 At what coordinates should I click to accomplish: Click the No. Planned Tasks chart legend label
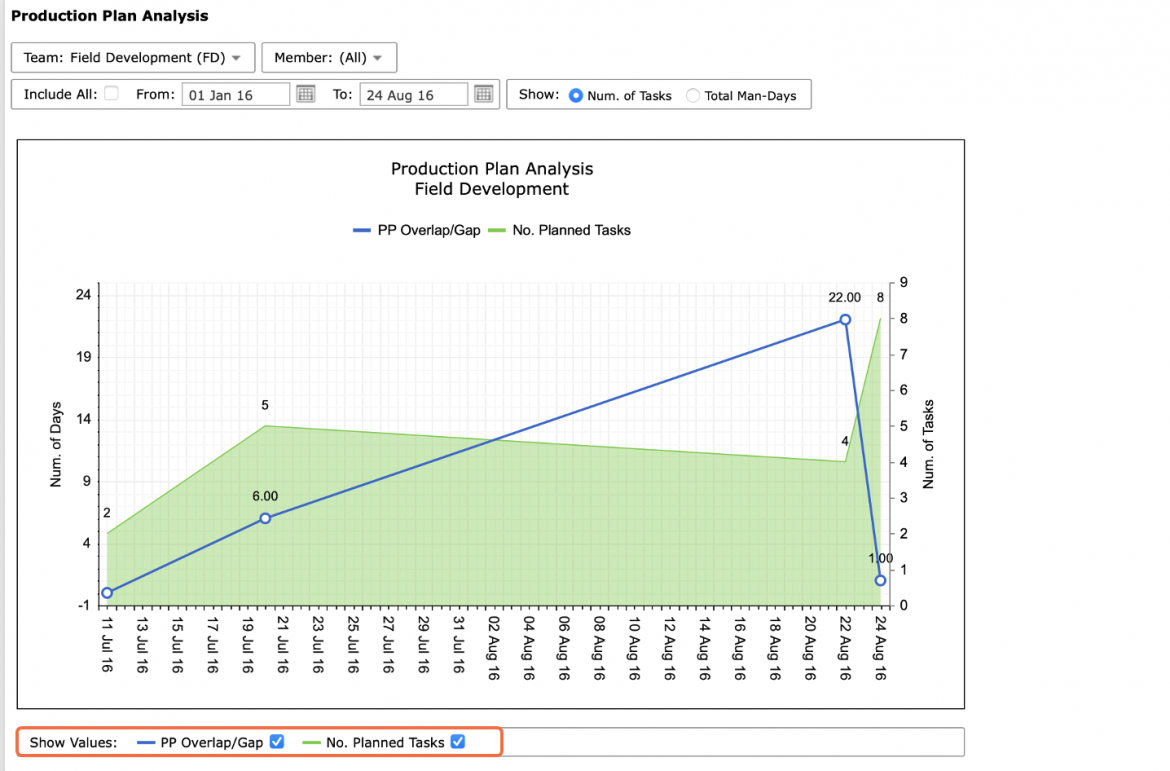click(572, 231)
